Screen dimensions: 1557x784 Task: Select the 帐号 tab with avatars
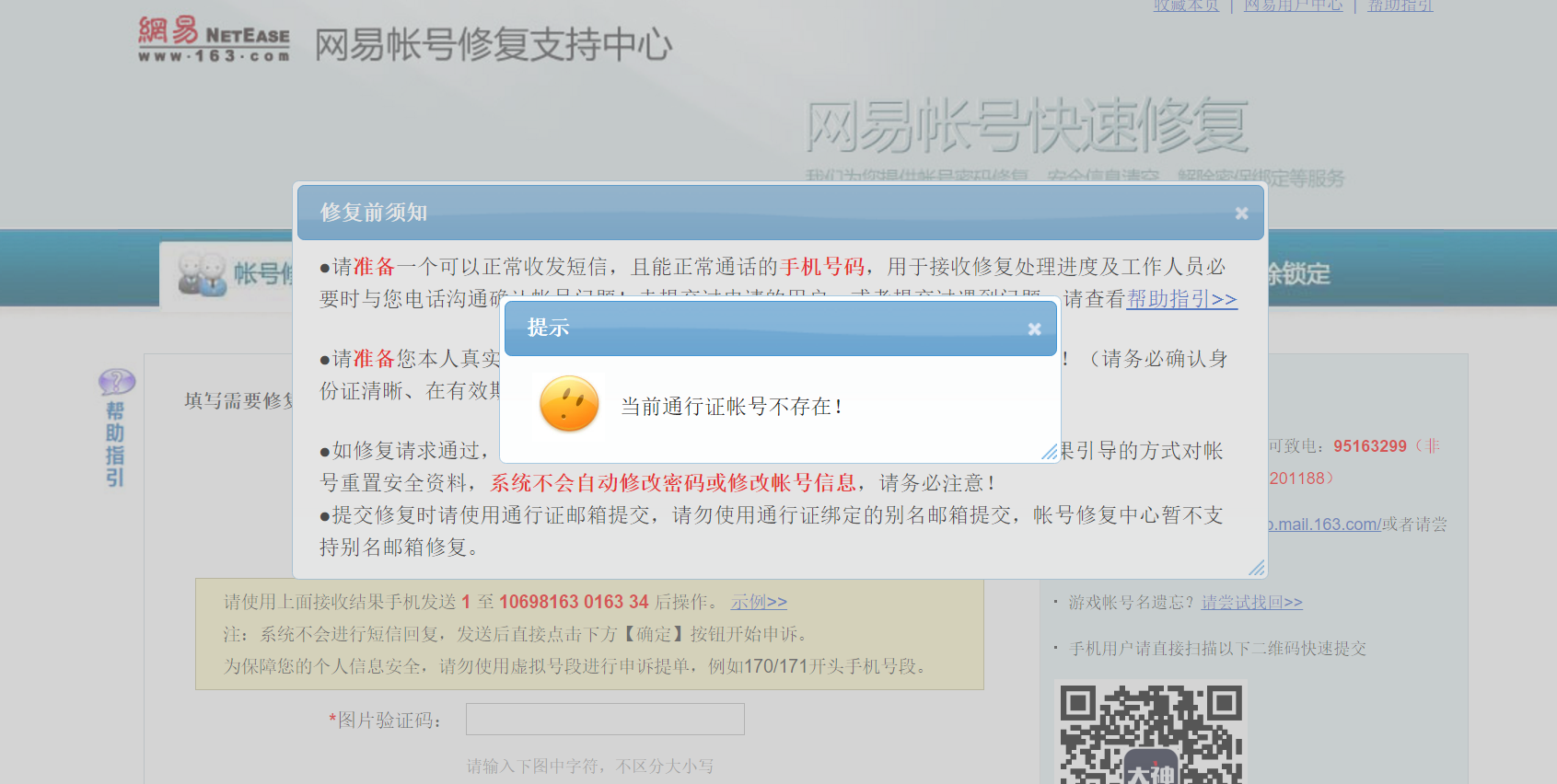point(228,273)
